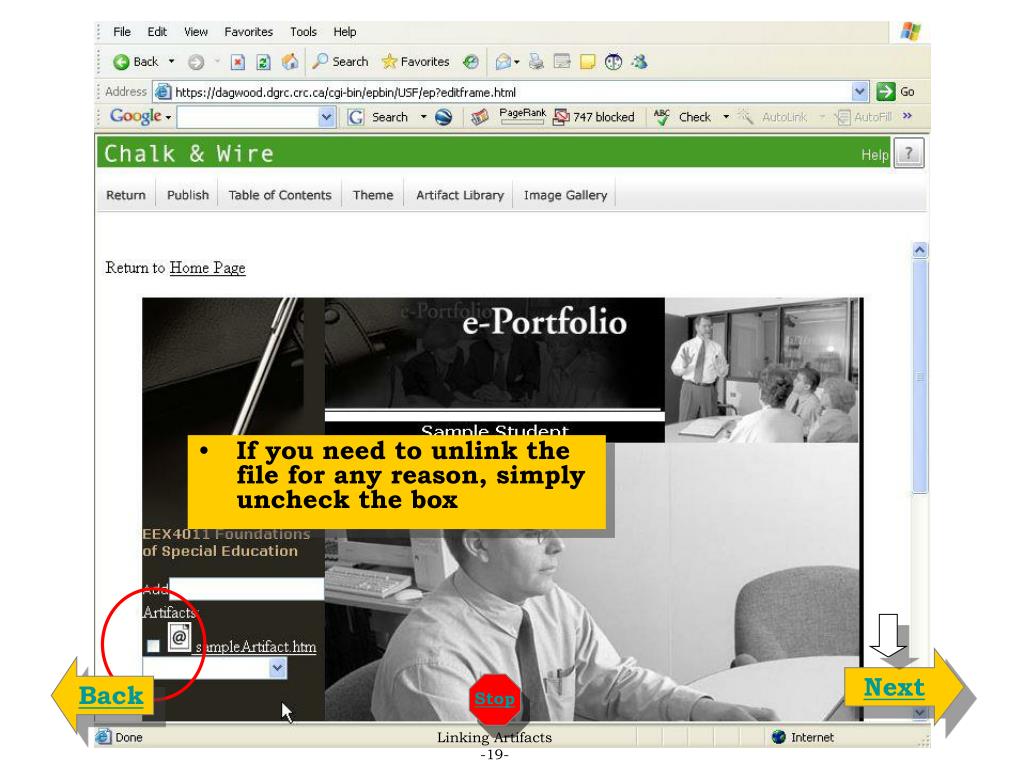Print the page using the printer icon
Image resolution: width=1024 pixels, height=768 pixels.
click(536, 62)
